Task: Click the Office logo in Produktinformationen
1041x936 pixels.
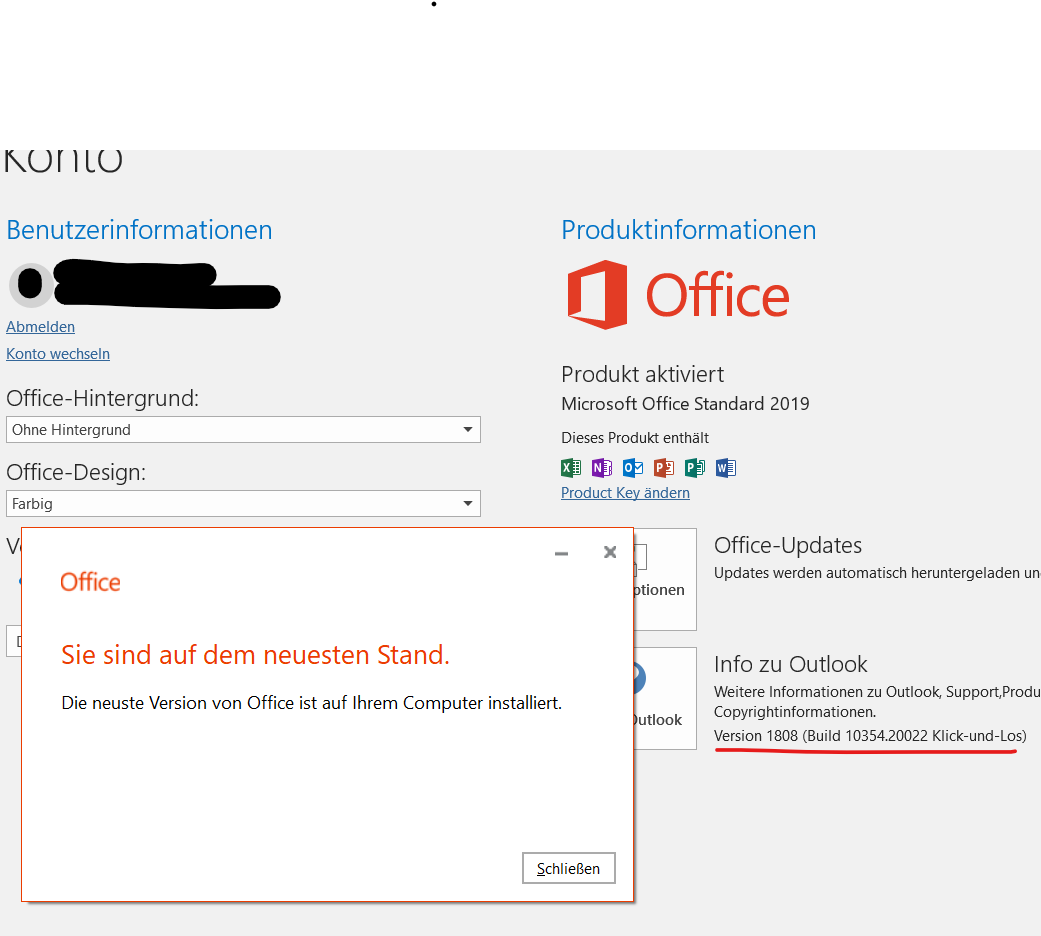Action: (x=678, y=295)
